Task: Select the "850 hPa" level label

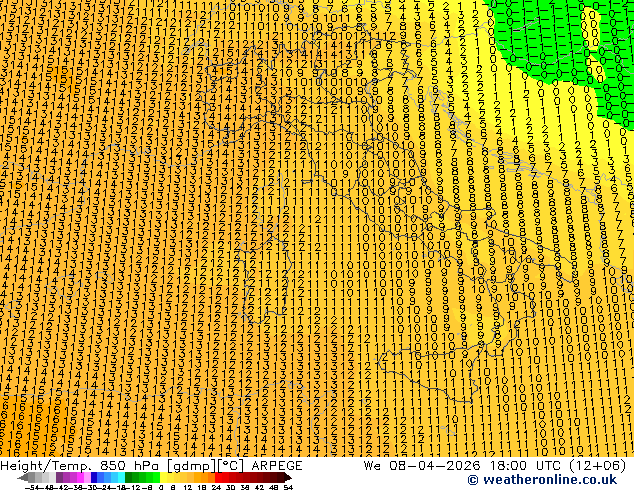Action: (129, 466)
